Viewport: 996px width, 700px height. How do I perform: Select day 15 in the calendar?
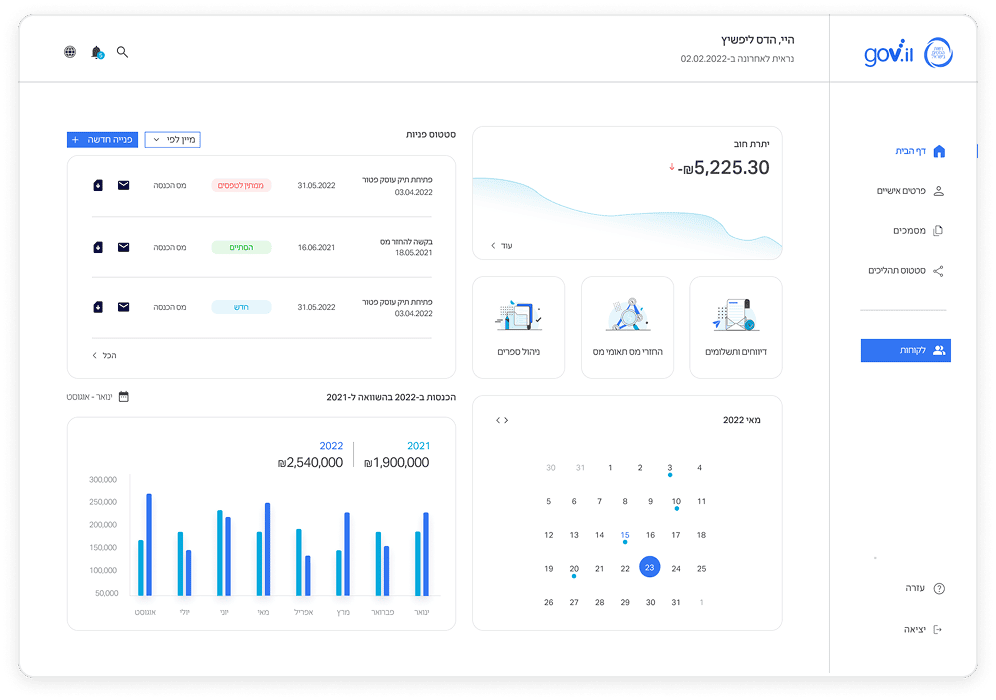click(625, 535)
